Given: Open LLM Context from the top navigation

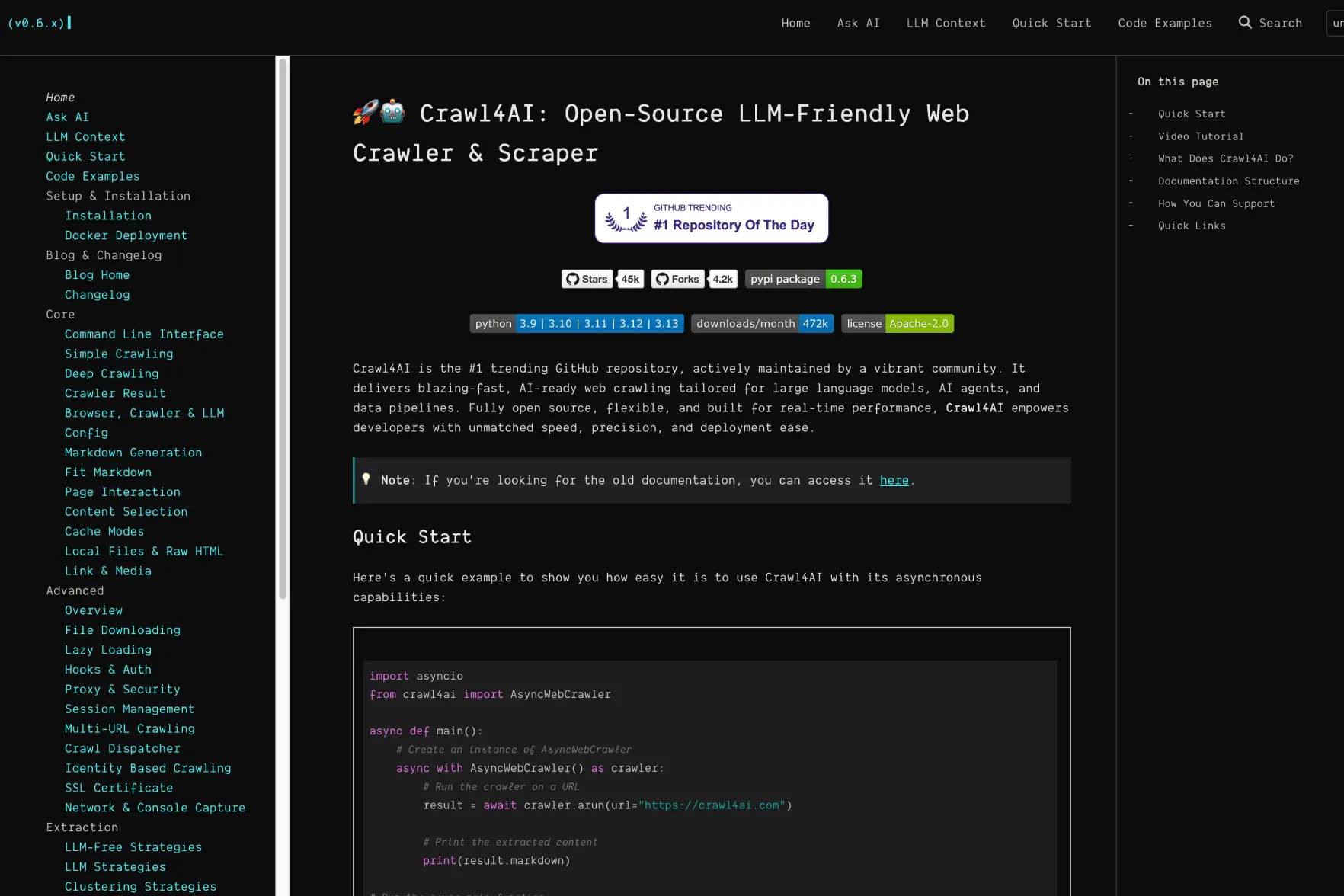Looking at the screenshot, I should (946, 23).
